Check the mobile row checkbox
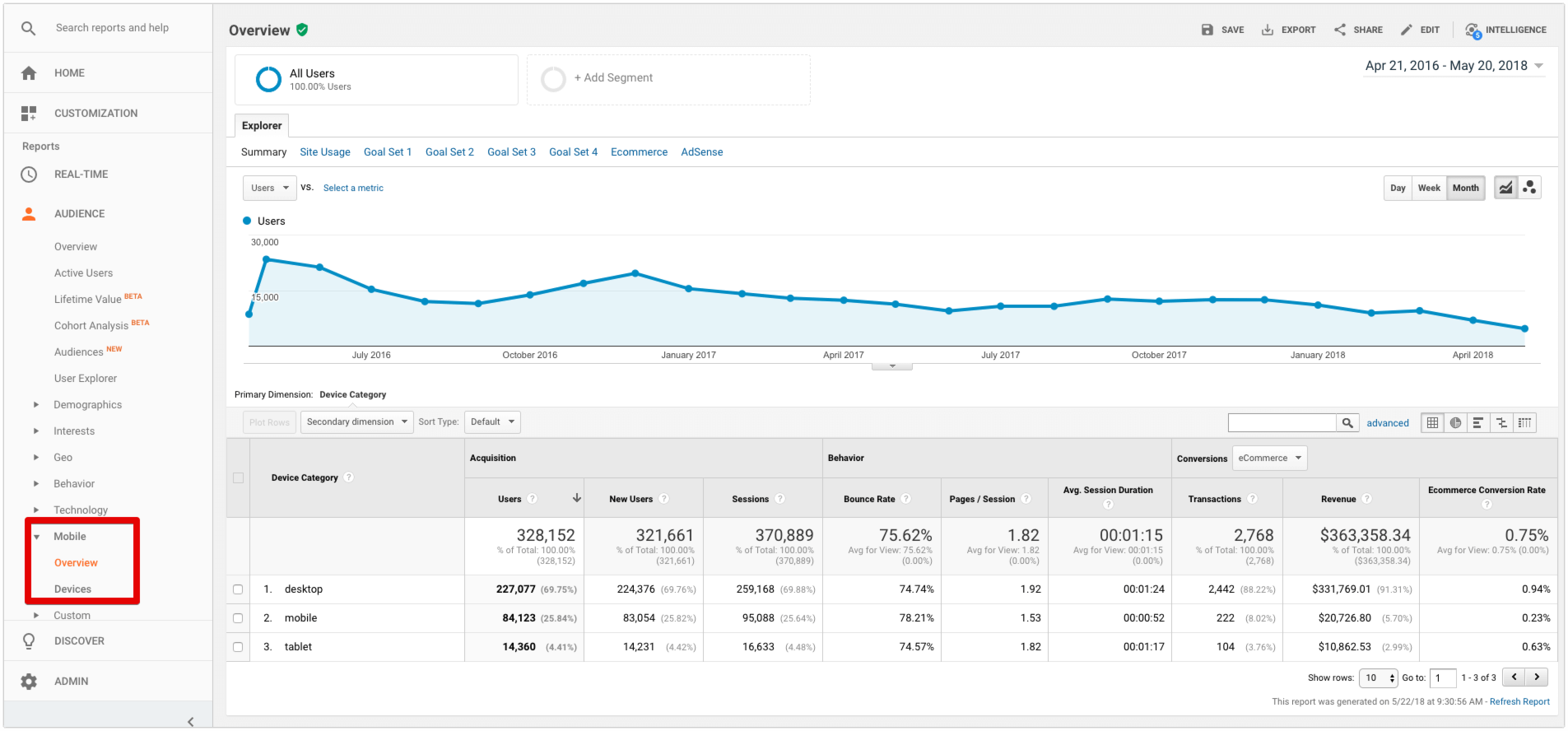The height and width of the screenshot is (731, 1568). pyautogui.click(x=238, y=618)
